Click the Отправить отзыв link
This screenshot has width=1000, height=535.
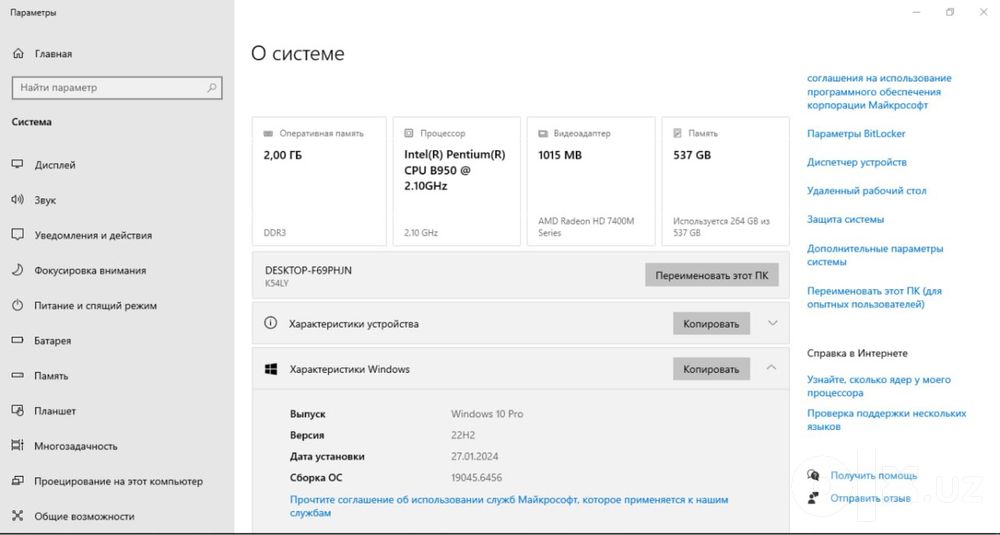(x=871, y=498)
